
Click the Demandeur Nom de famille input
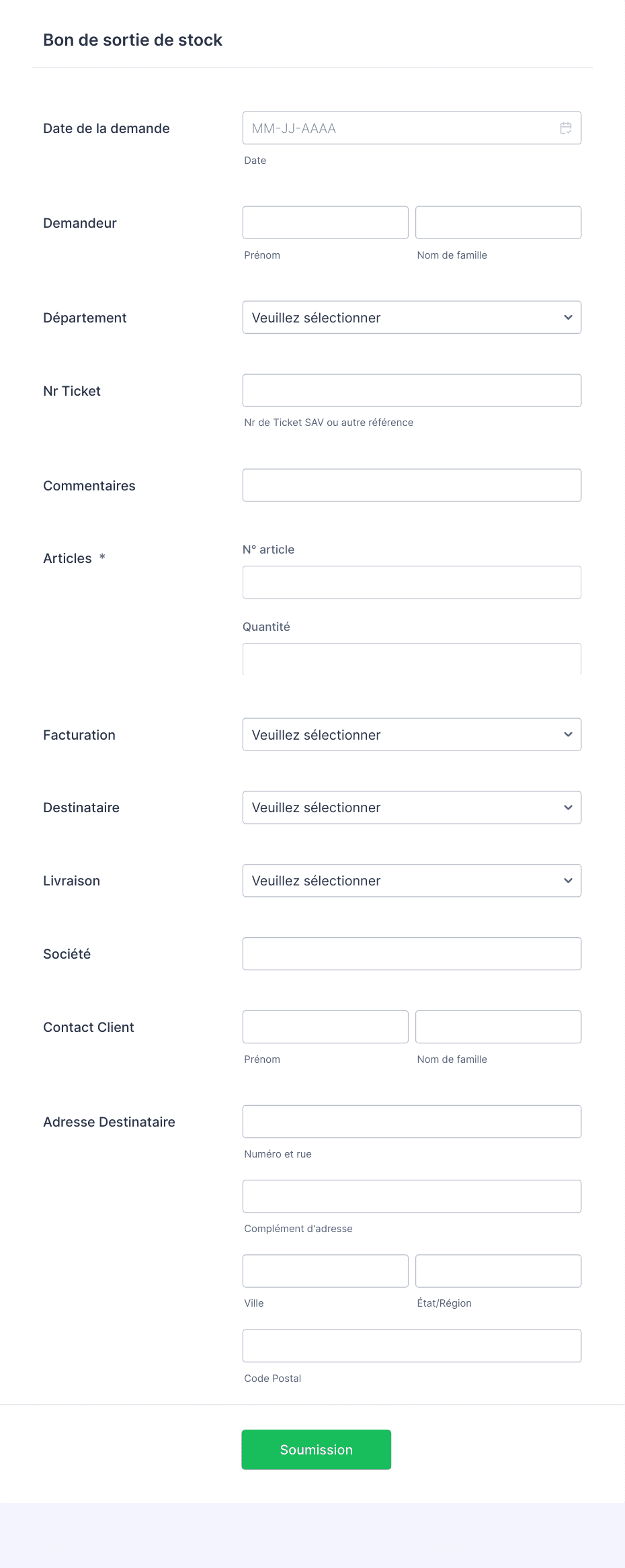pos(498,223)
